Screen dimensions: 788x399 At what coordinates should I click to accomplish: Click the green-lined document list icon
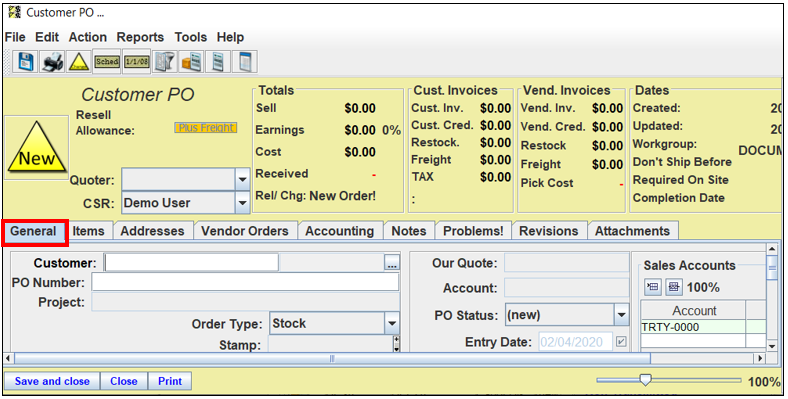click(218, 62)
